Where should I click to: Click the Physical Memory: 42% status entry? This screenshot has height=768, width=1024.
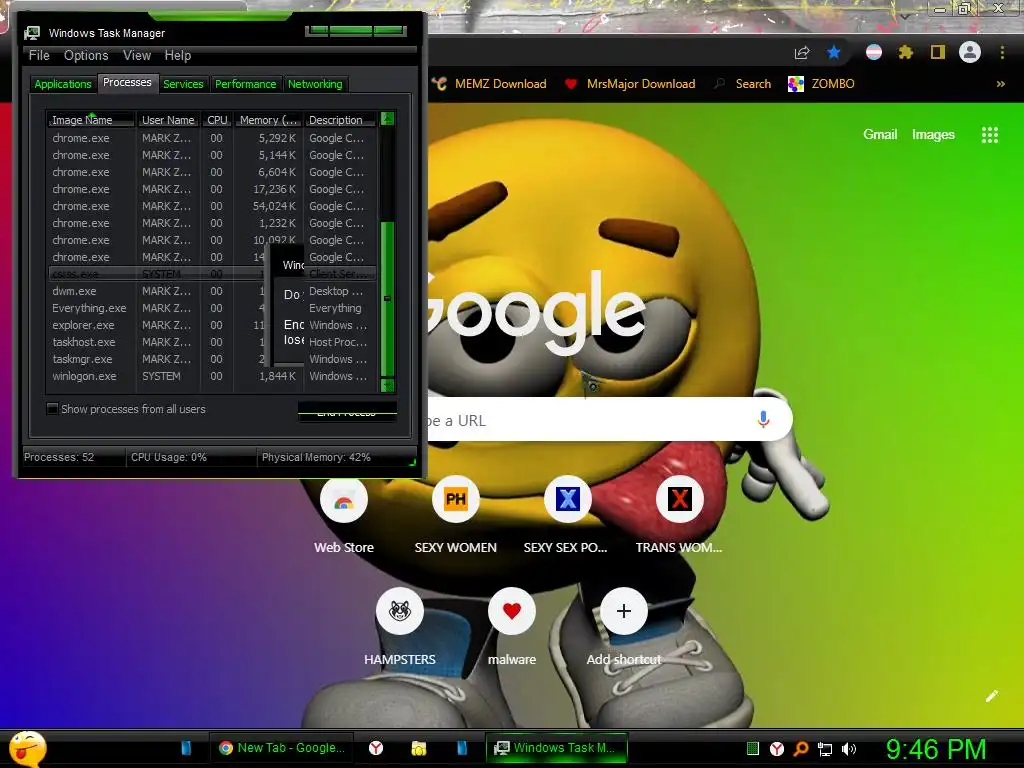[316, 457]
